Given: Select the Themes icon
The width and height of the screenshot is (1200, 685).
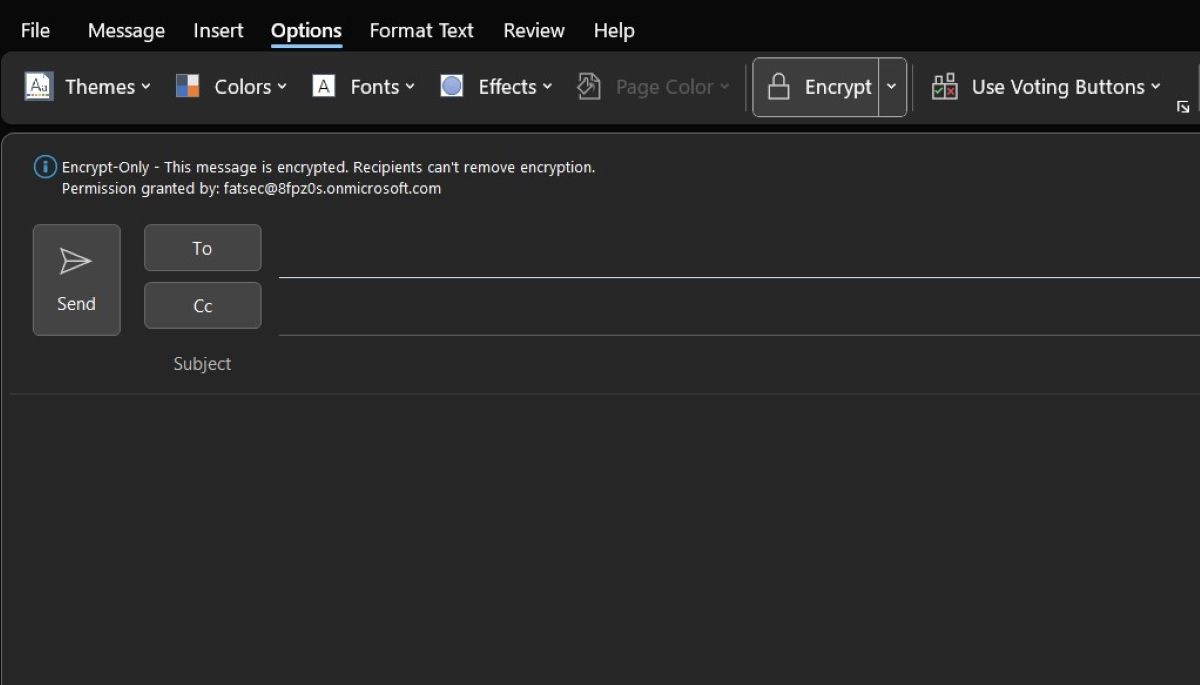Looking at the screenshot, I should (38, 87).
